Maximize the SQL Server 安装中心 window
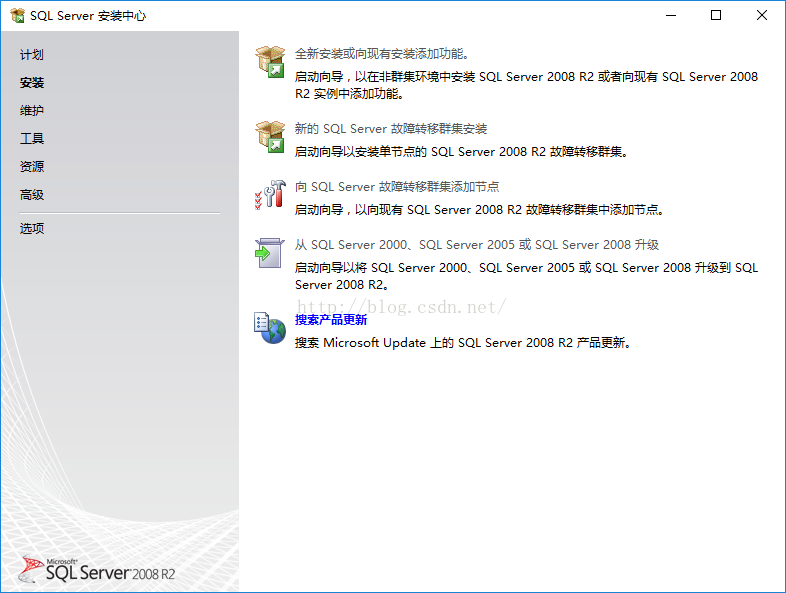This screenshot has width=786, height=593. pos(716,16)
